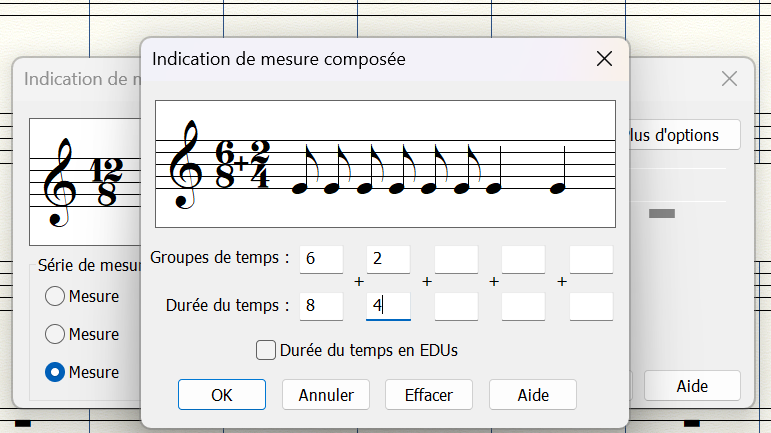This screenshot has width=771, height=433.
Task: Click the Effacer button
Action: click(x=429, y=394)
